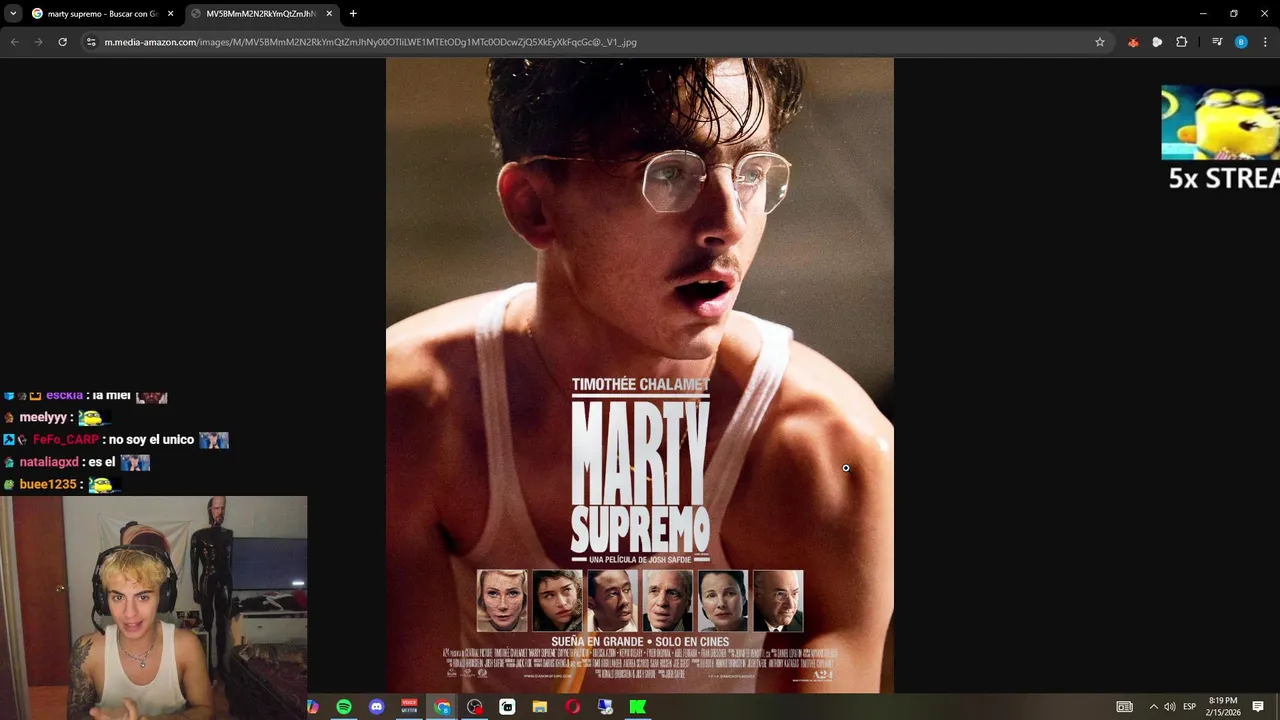Image resolution: width=1280 pixels, height=720 pixels.
Task: Select the Chrome taskbar icon
Action: click(442, 707)
